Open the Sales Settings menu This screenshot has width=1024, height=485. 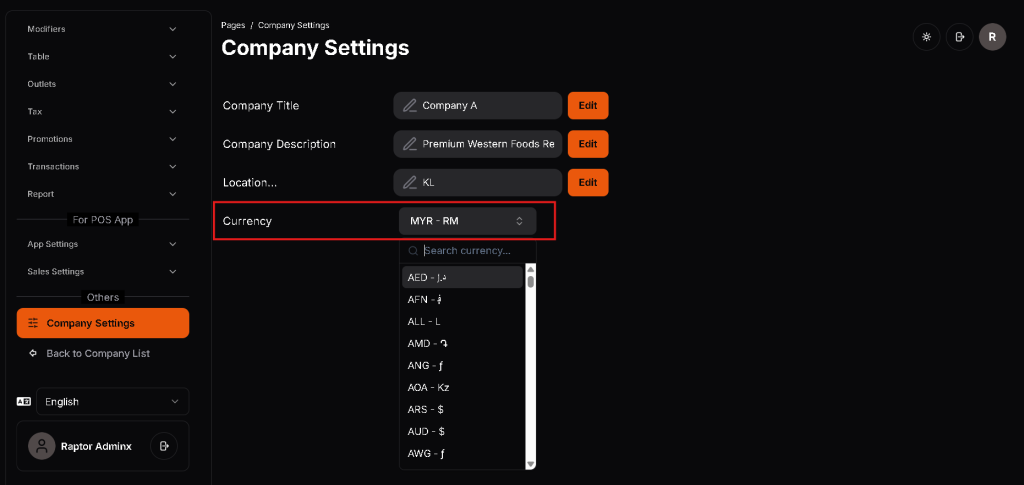102,271
